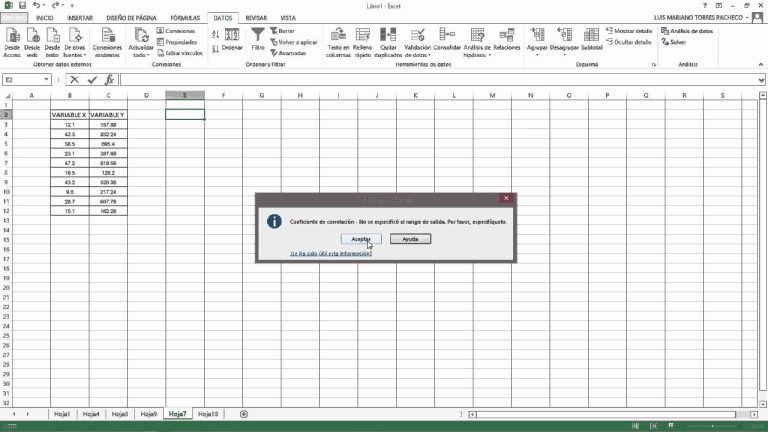Click inside the formula bar
Image resolution: width=768 pixels, height=432 pixels.
(438, 79)
